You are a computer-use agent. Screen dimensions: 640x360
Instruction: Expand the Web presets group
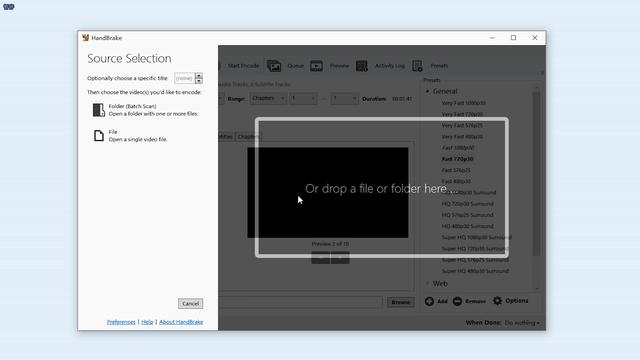point(427,284)
